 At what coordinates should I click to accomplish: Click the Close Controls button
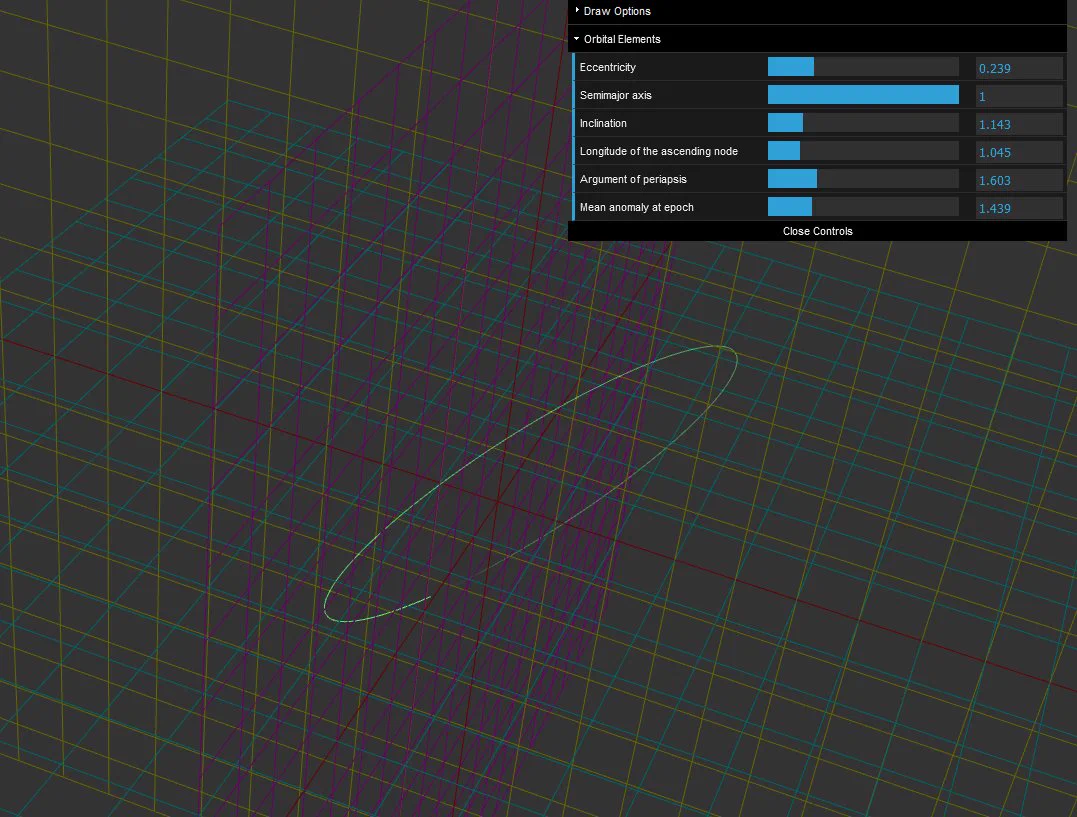[x=817, y=231]
